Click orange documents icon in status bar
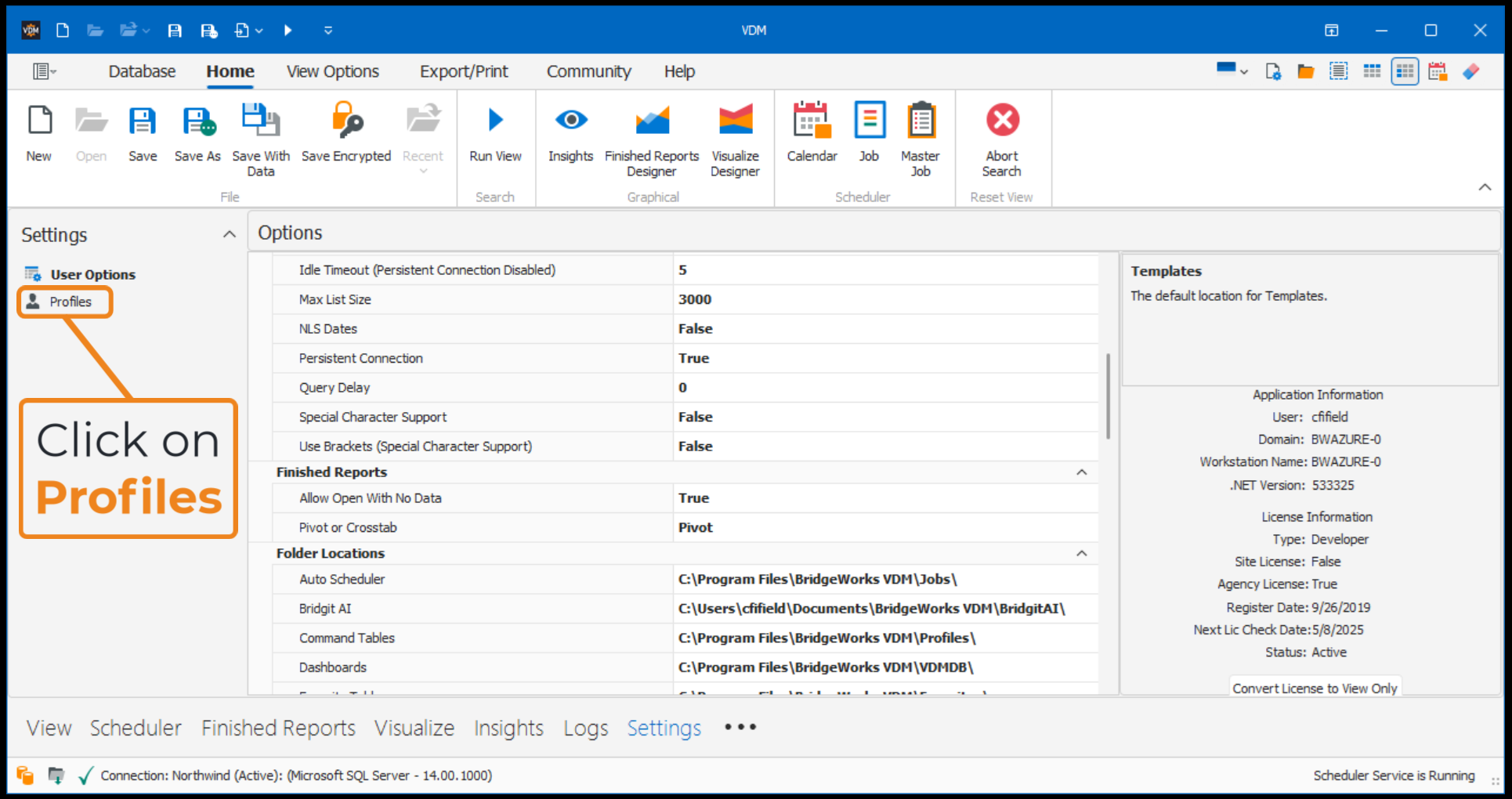 point(25,775)
